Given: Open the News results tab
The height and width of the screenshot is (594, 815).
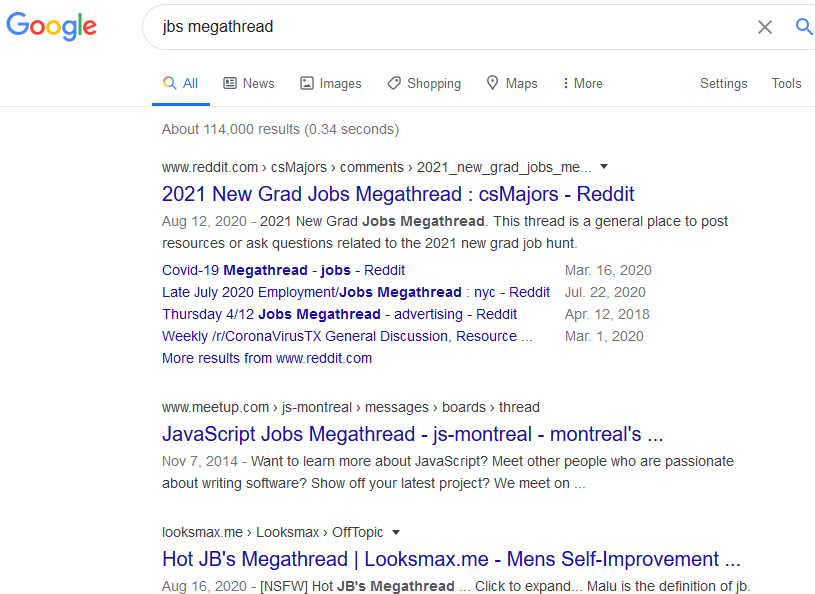Looking at the screenshot, I should point(249,84).
